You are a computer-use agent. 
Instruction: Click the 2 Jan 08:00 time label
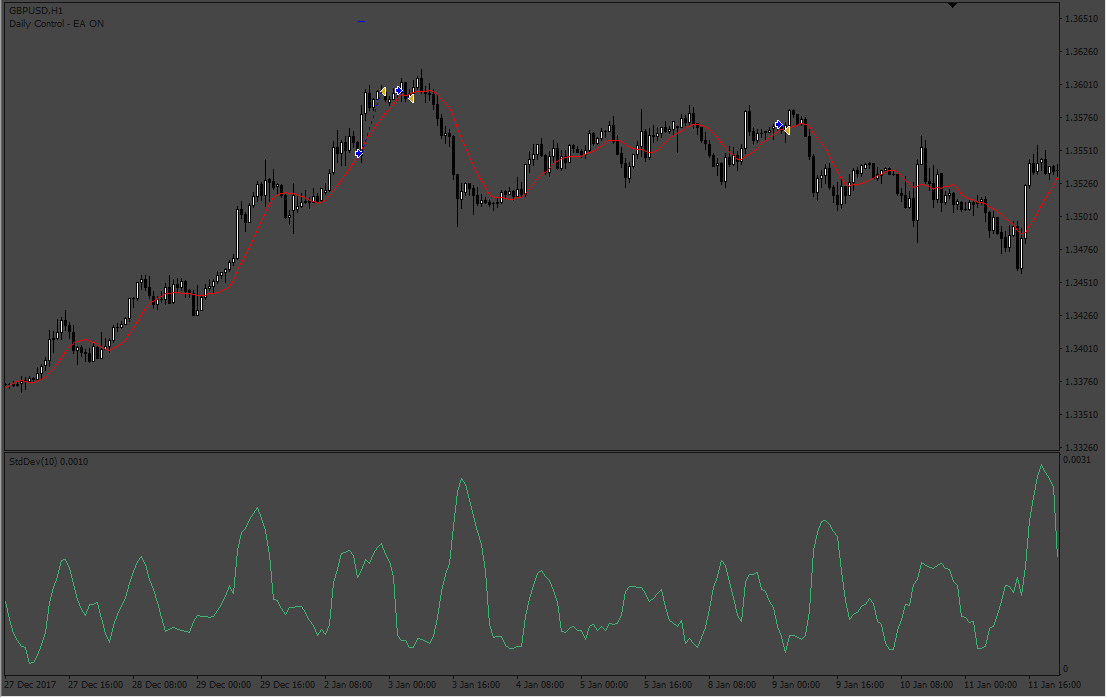tap(348, 685)
